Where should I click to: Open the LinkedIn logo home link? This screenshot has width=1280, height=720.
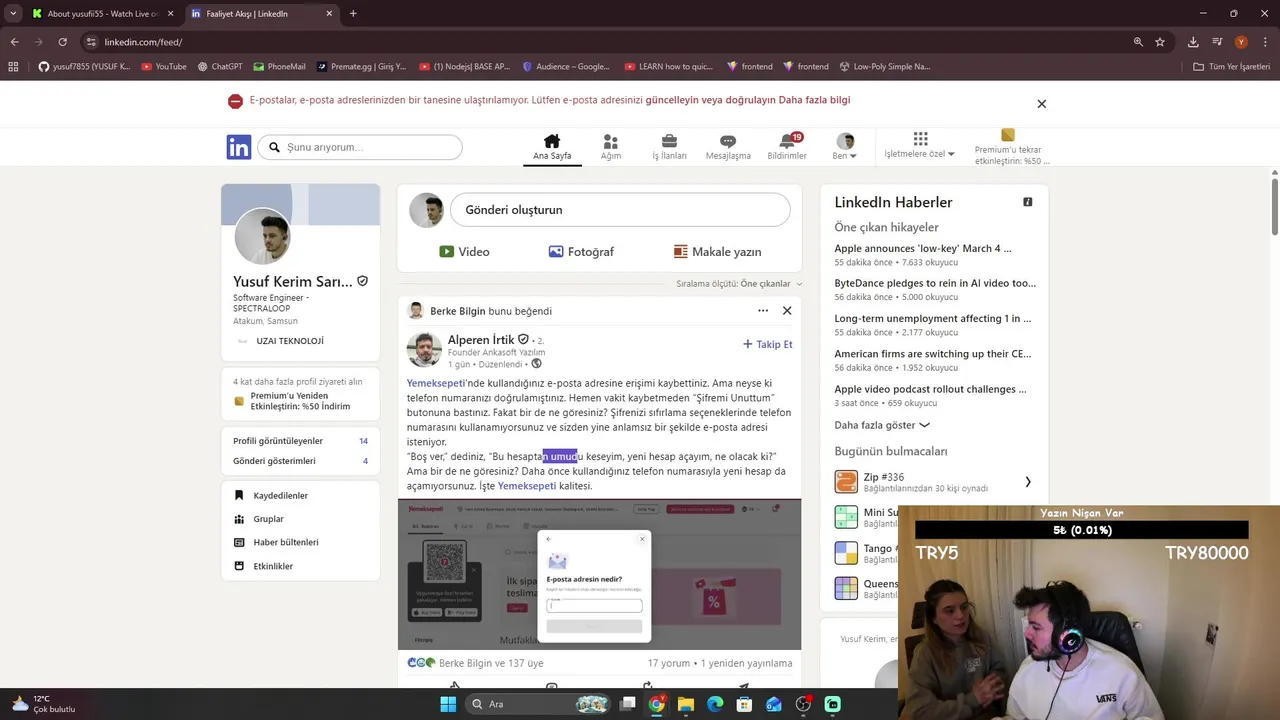pos(239,147)
